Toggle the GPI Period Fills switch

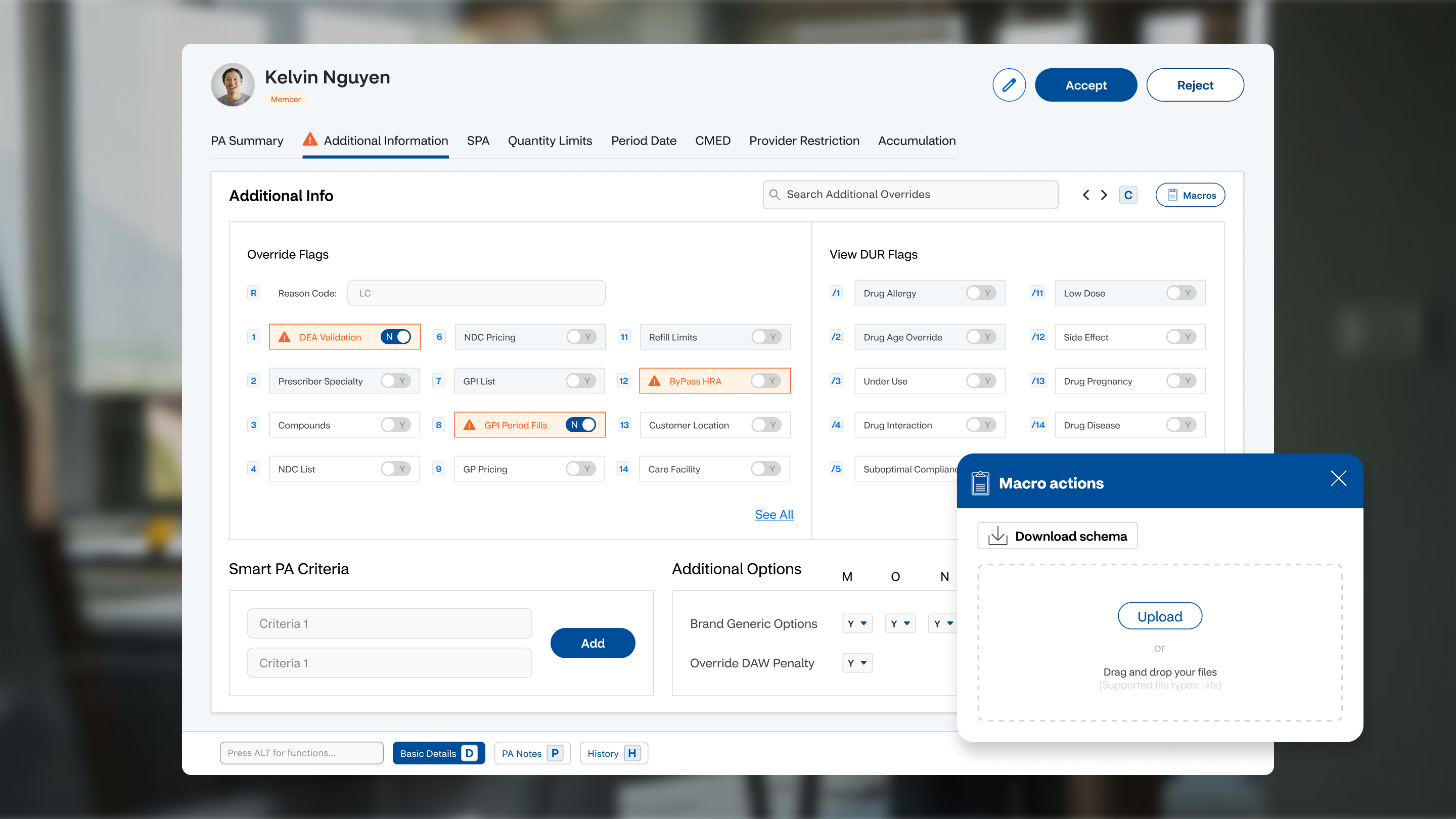[581, 425]
